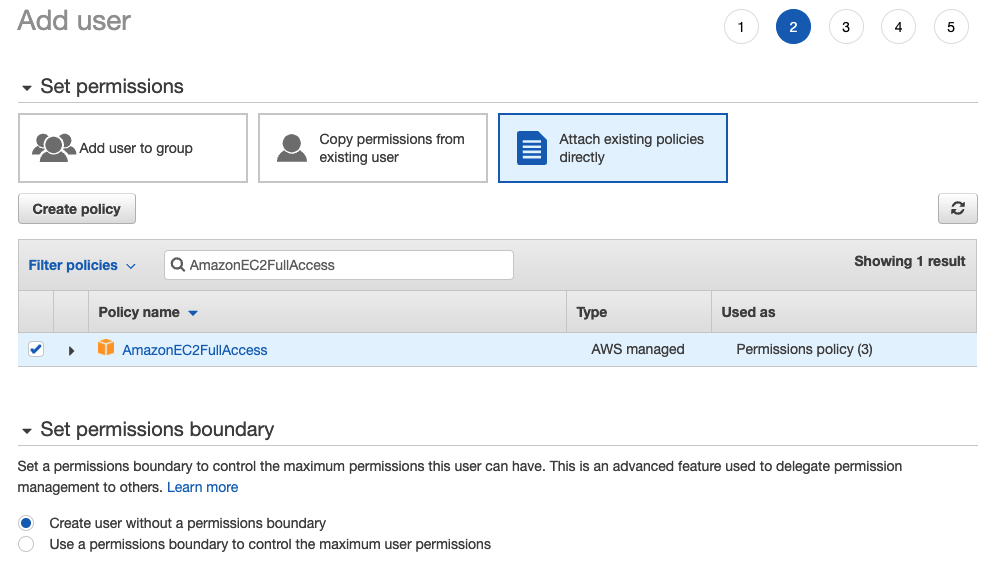Select Create user without a permissions boundary
Viewport: 996px width, 570px height.
[x=27, y=523]
